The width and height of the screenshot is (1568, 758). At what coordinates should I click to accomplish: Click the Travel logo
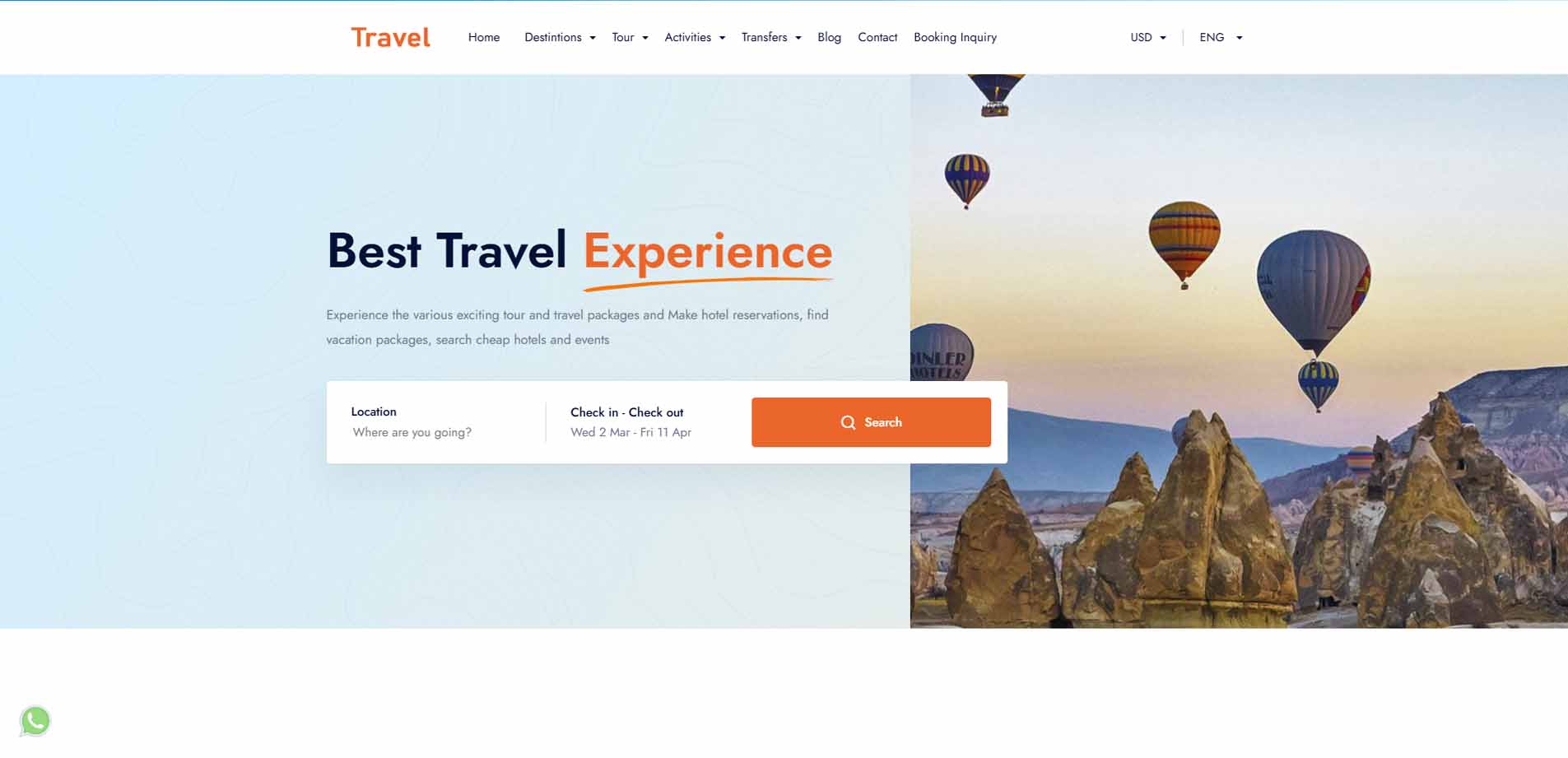click(x=390, y=37)
